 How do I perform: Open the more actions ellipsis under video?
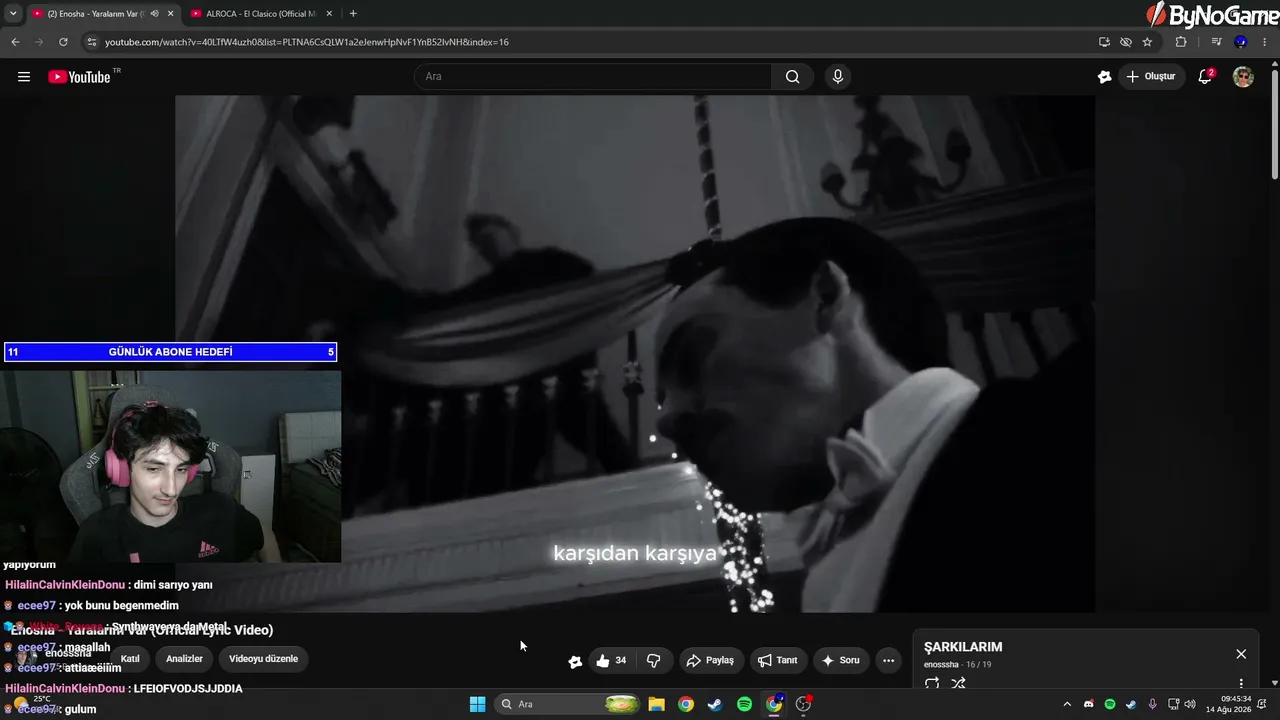(888, 660)
